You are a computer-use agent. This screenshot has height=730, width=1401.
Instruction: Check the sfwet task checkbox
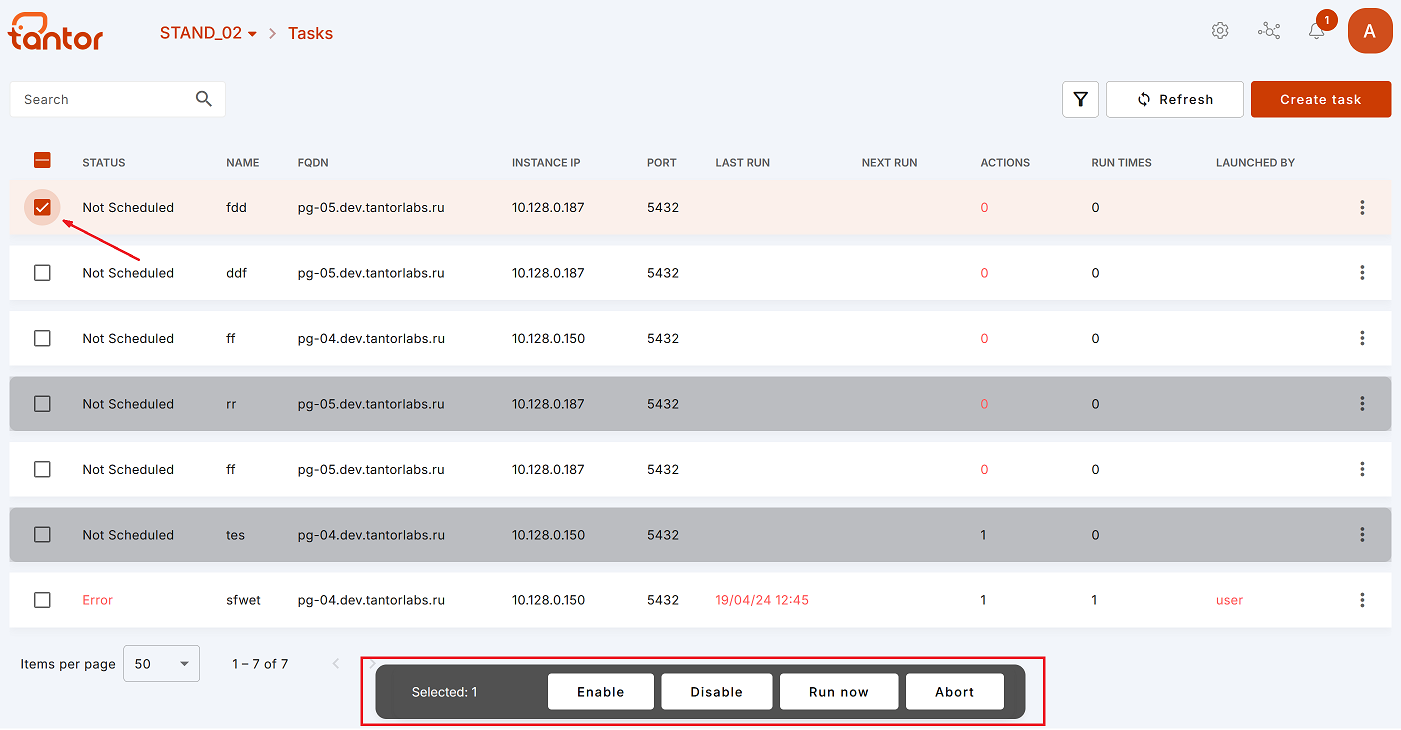tap(42, 600)
